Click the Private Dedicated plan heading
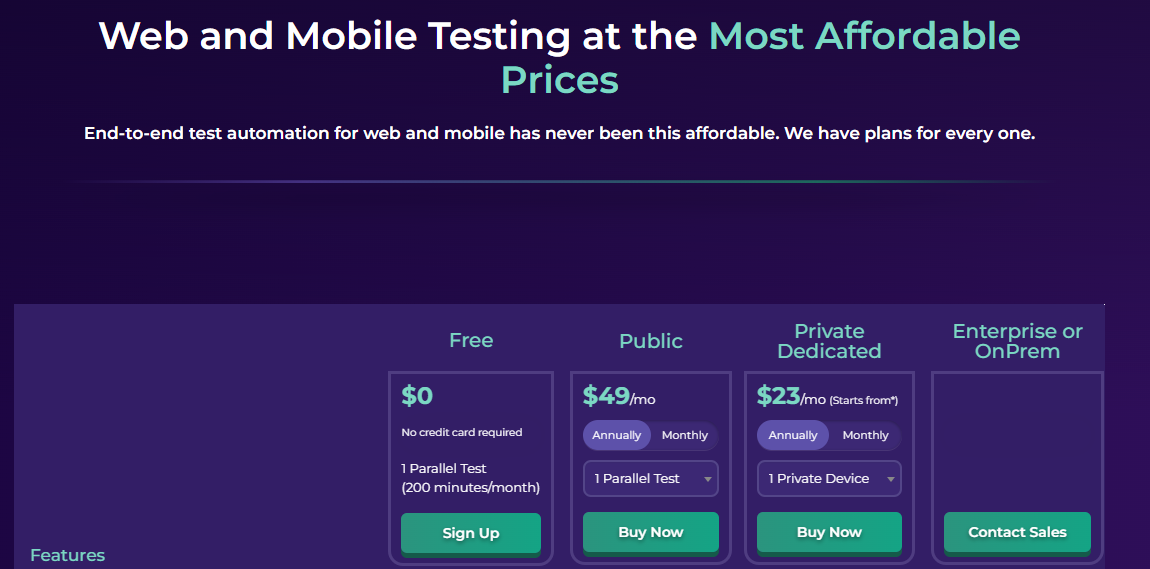The height and width of the screenshot is (569, 1150). [829, 341]
